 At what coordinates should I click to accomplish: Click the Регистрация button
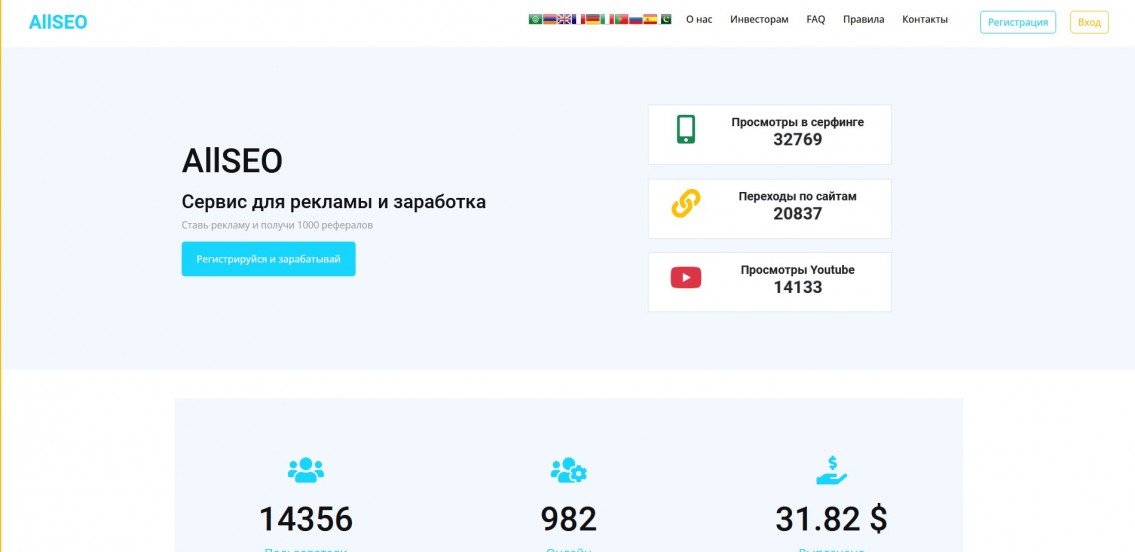tap(1018, 22)
